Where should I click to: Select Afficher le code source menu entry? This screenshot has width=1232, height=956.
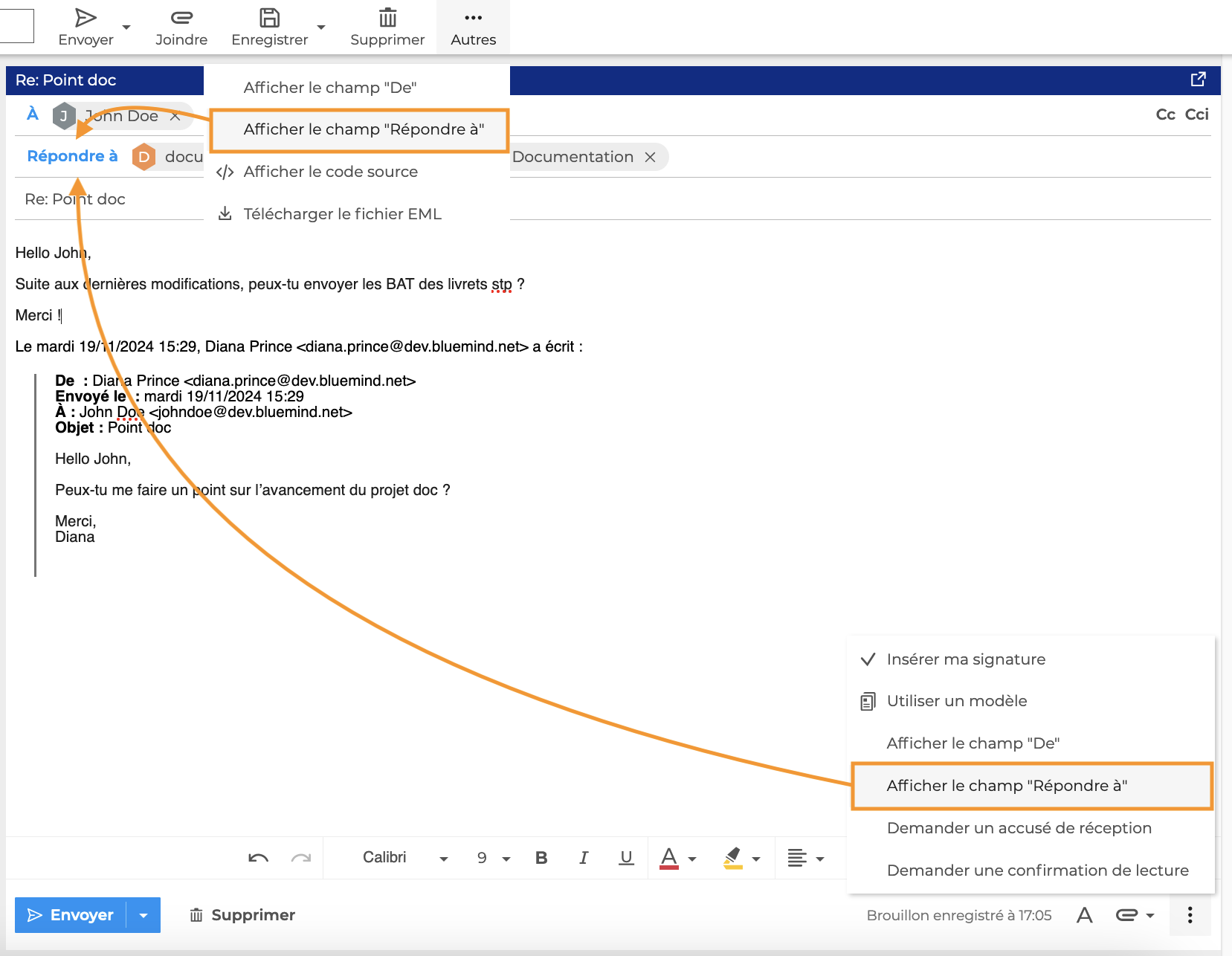tap(330, 172)
